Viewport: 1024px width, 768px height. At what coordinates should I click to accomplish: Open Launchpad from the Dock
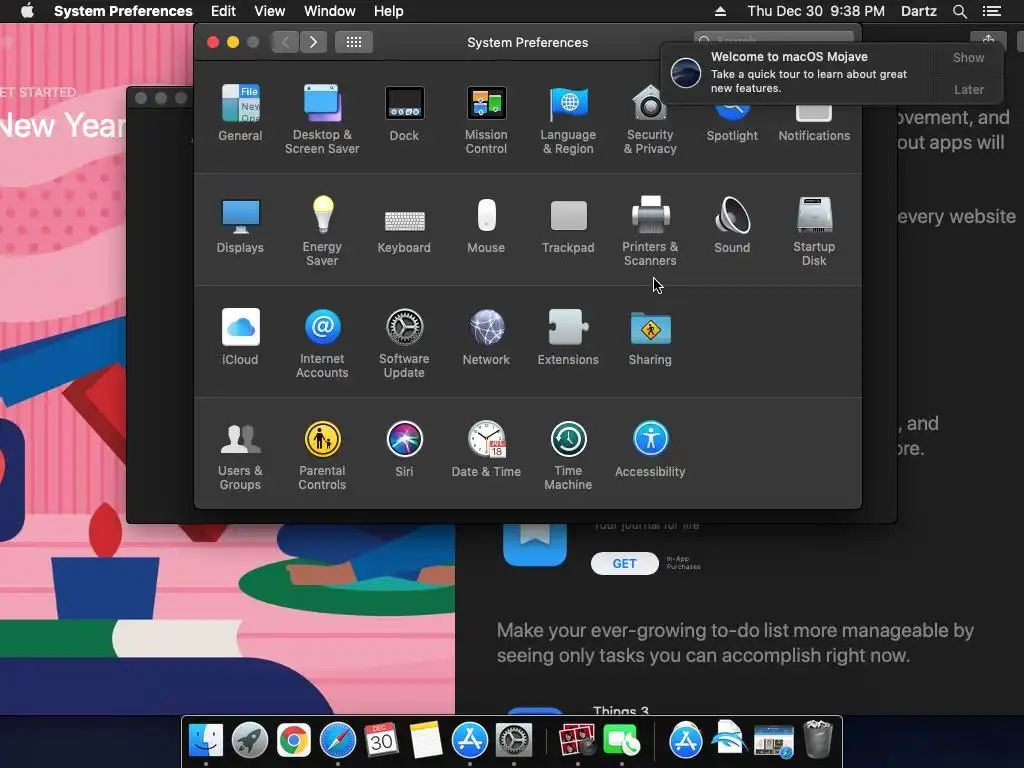pos(249,741)
